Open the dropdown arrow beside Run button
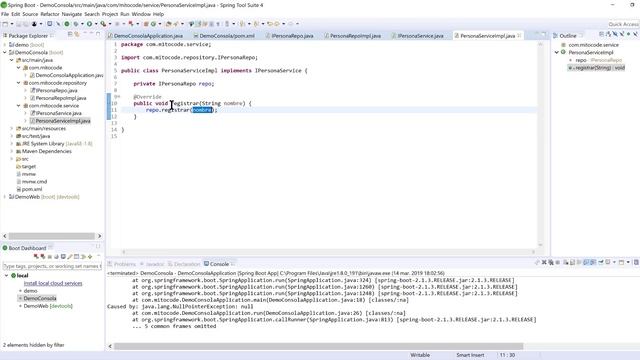This screenshot has width=640, height=360. tap(96, 24)
